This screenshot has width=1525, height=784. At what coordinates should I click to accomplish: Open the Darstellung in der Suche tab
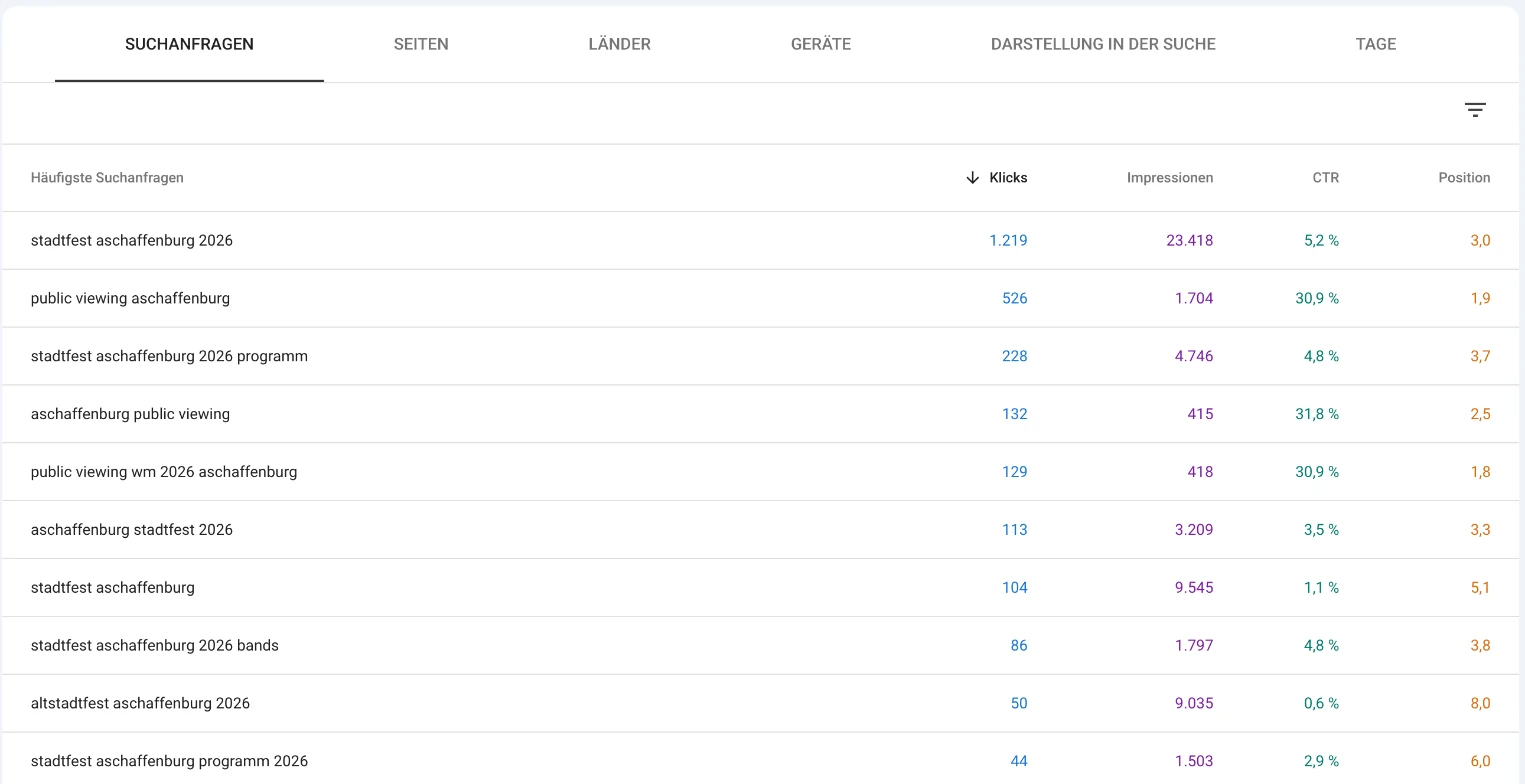(x=1103, y=44)
